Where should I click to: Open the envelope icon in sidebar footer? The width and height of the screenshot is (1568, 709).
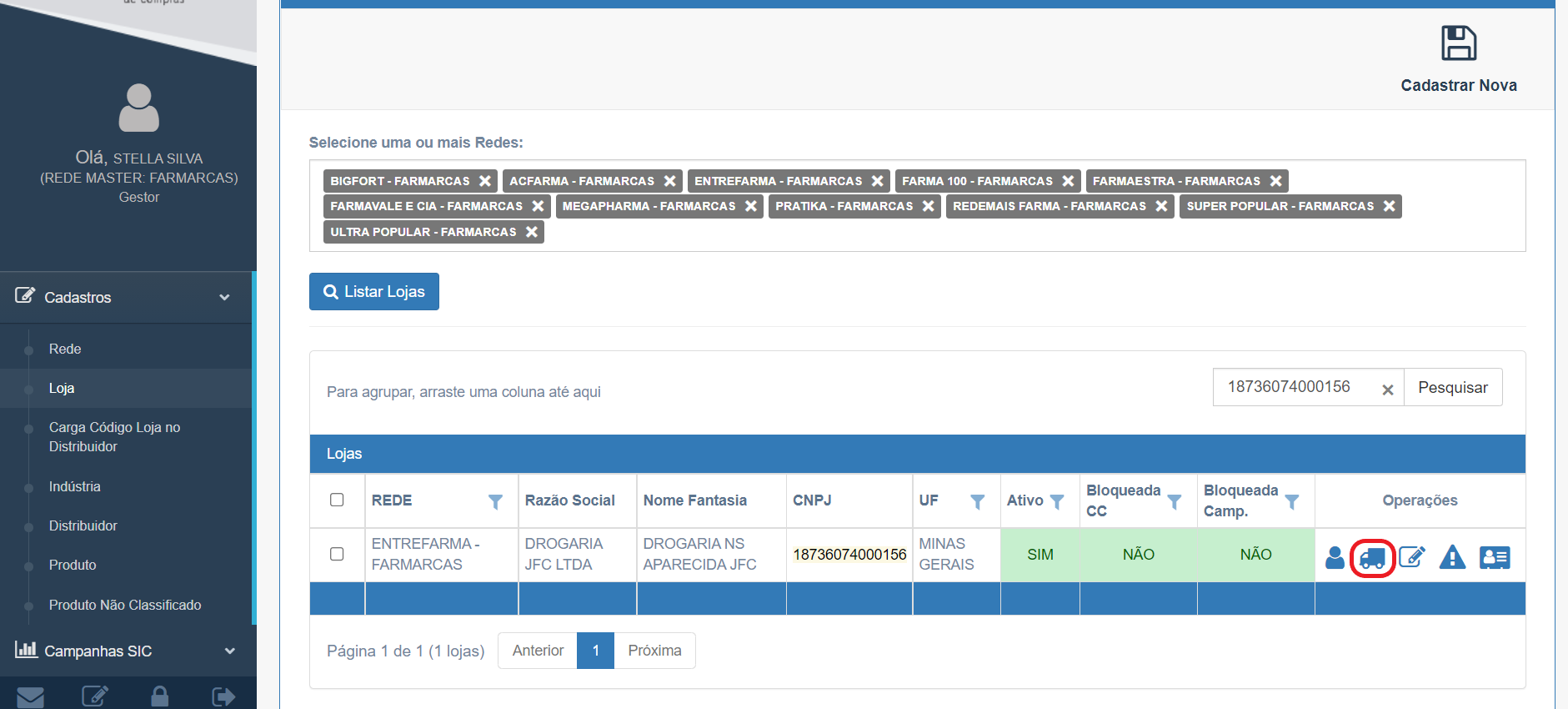click(31, 696)
